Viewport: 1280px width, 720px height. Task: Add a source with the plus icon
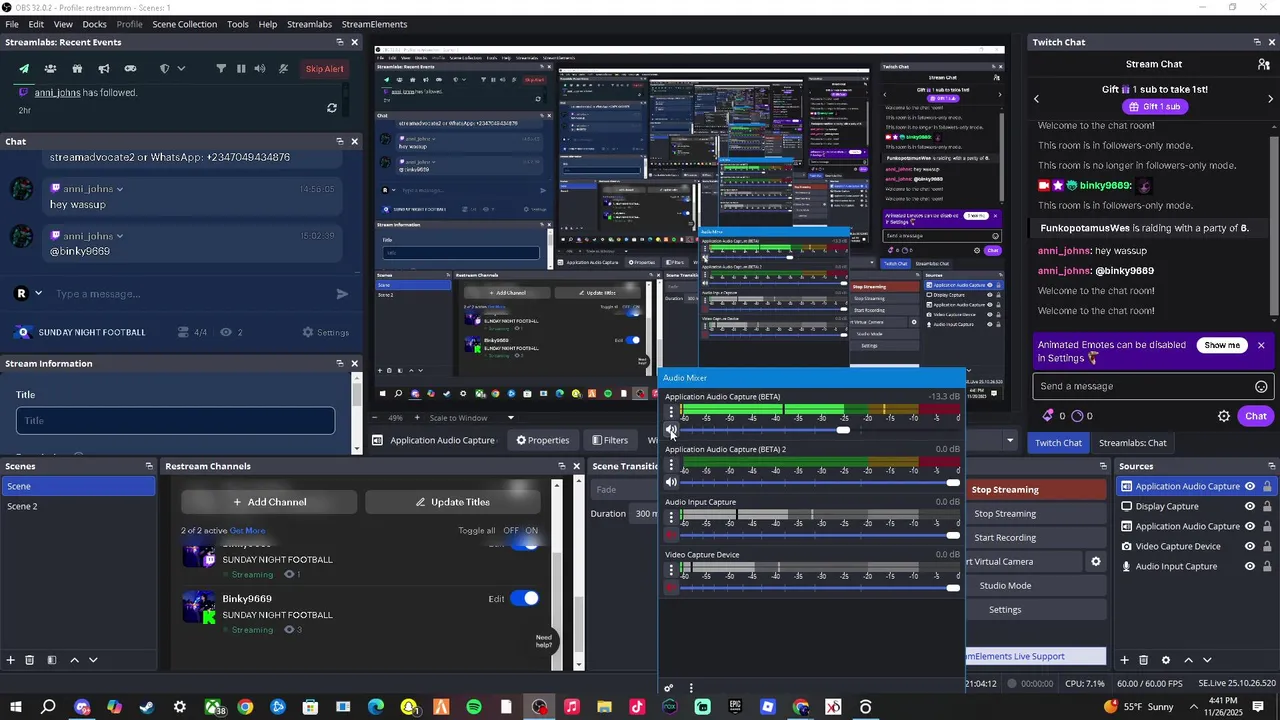pyautogui.click(x=1124, y=660)
